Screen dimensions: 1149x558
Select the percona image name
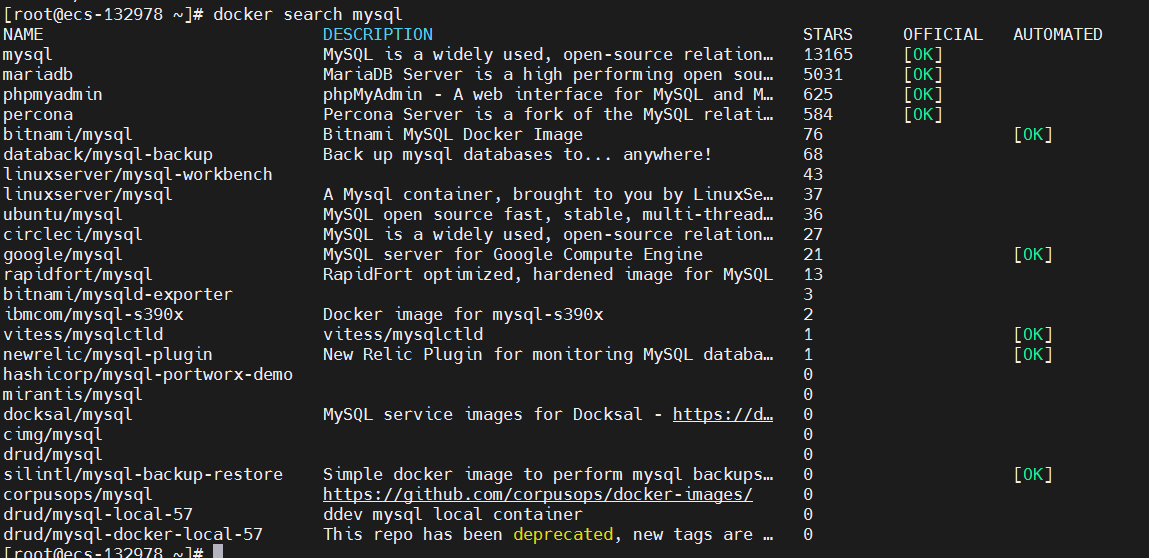[x=38, y=114]
